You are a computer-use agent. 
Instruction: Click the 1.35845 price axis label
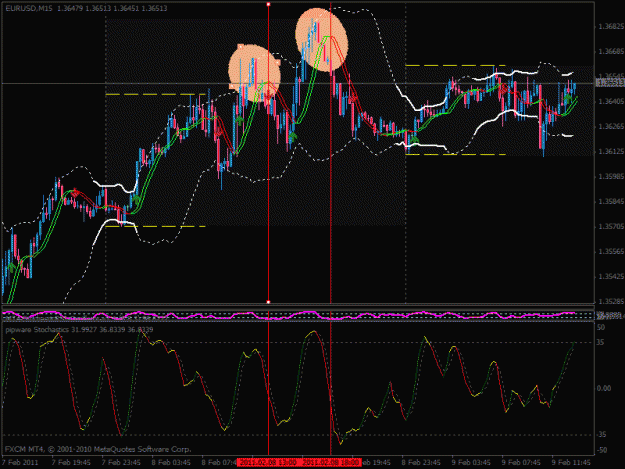(611, 202)
